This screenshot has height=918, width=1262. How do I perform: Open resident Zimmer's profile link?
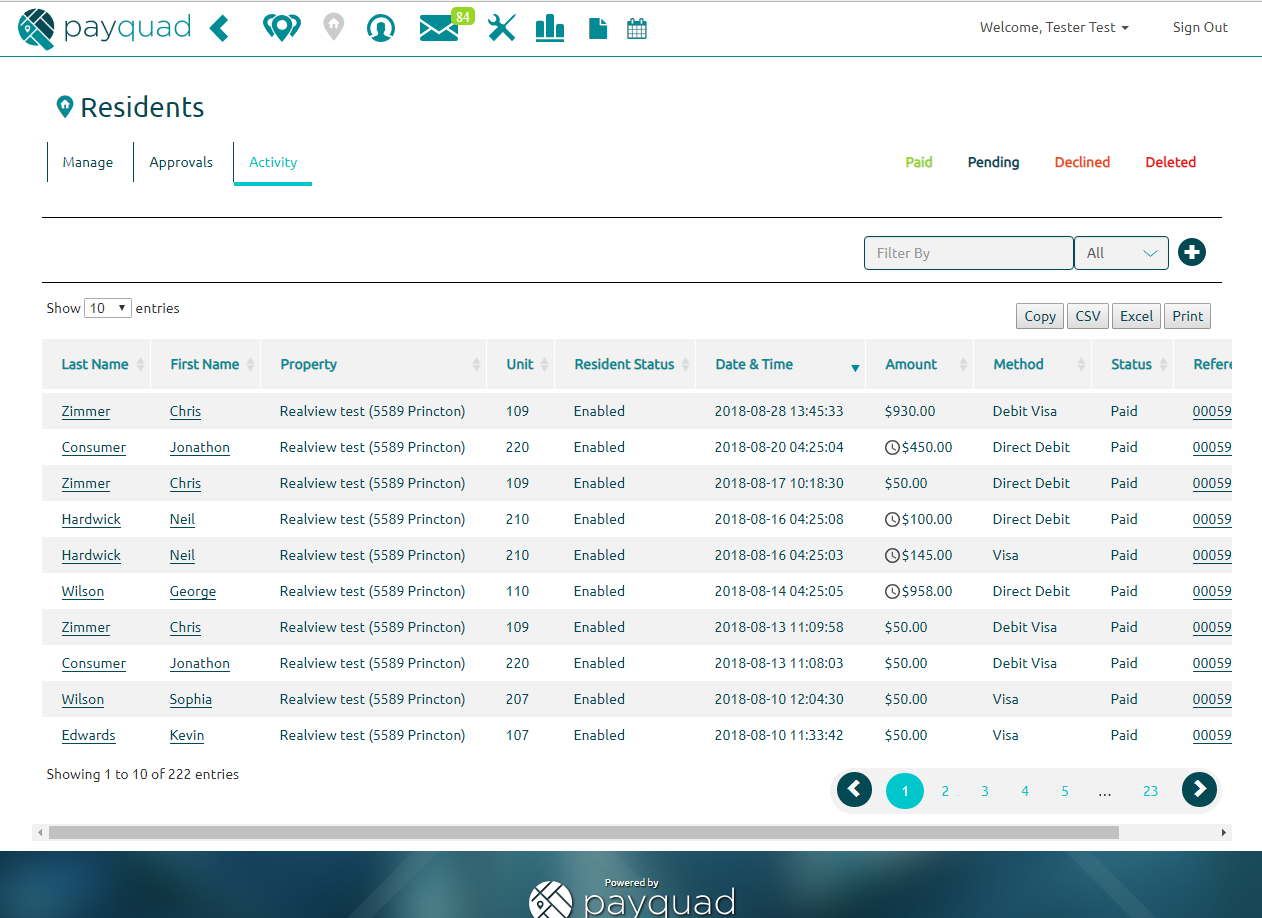[x=85, y=411]
